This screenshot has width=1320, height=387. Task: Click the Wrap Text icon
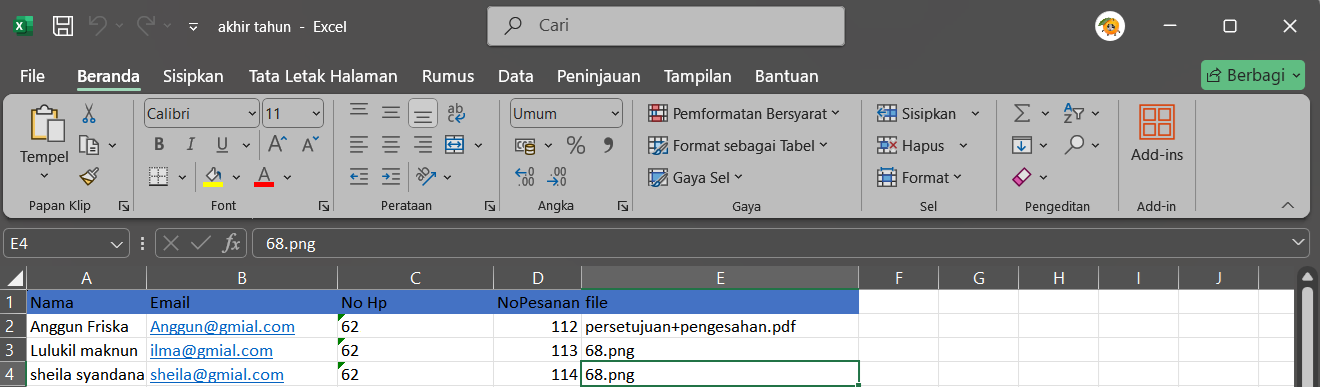pyautogui.click(x=456, y=113)
